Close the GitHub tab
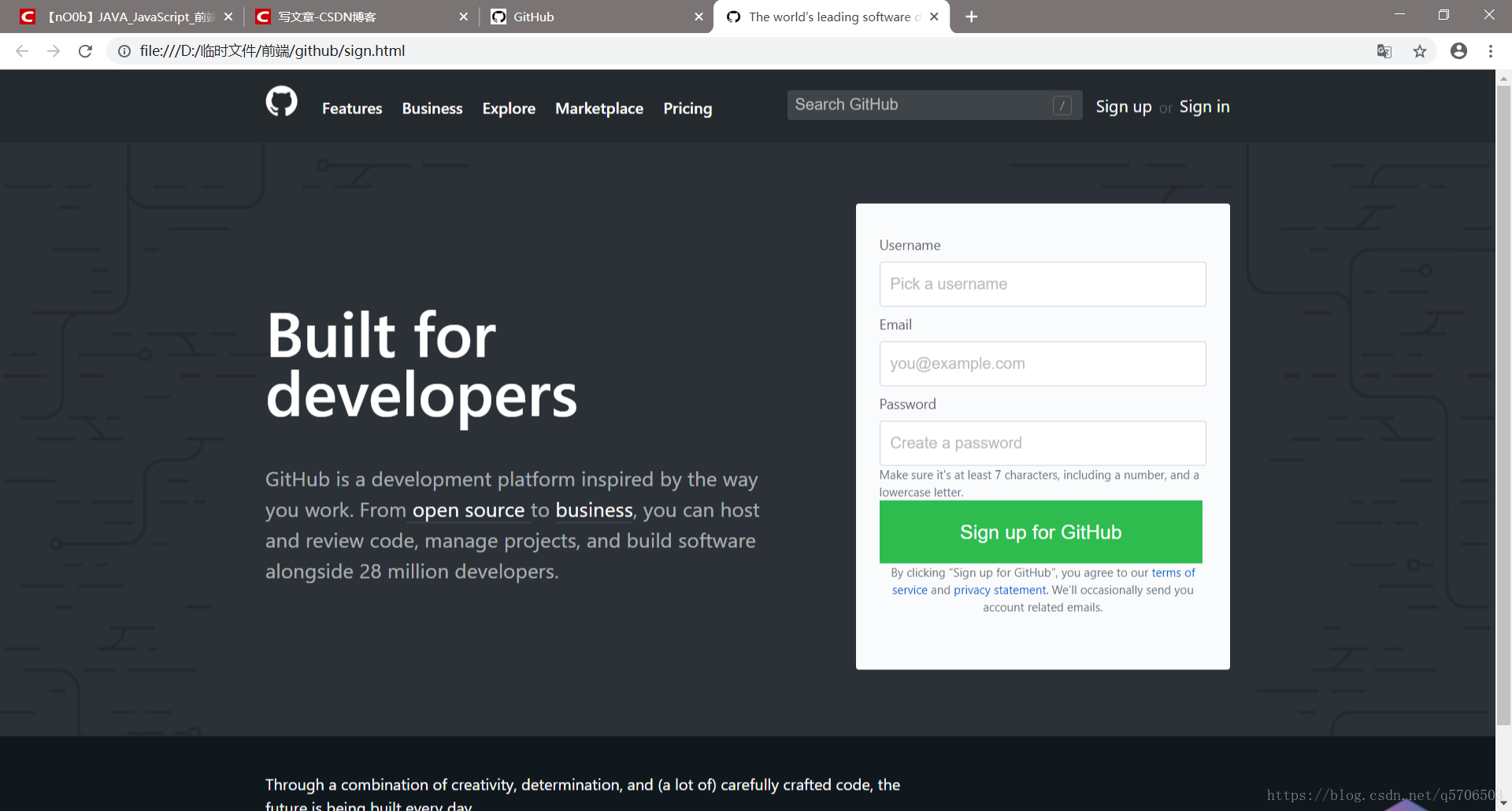 (x=699, y=17)
